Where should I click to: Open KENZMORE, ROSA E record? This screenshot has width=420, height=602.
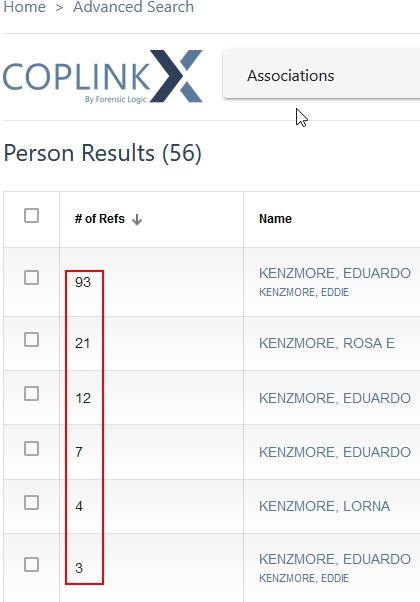click(327, 343)
